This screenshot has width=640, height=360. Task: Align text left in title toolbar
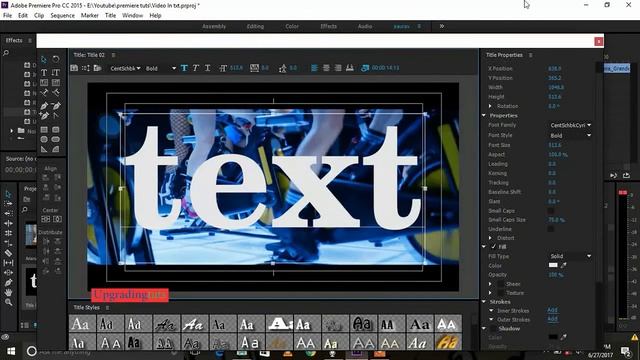pos(314,68)
